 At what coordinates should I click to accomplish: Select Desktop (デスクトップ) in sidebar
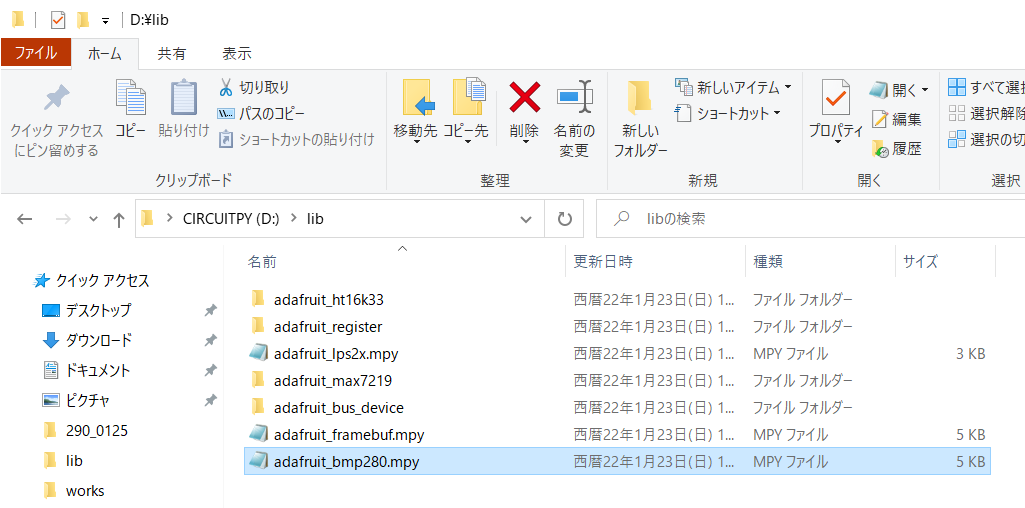[x=98, y=311]
